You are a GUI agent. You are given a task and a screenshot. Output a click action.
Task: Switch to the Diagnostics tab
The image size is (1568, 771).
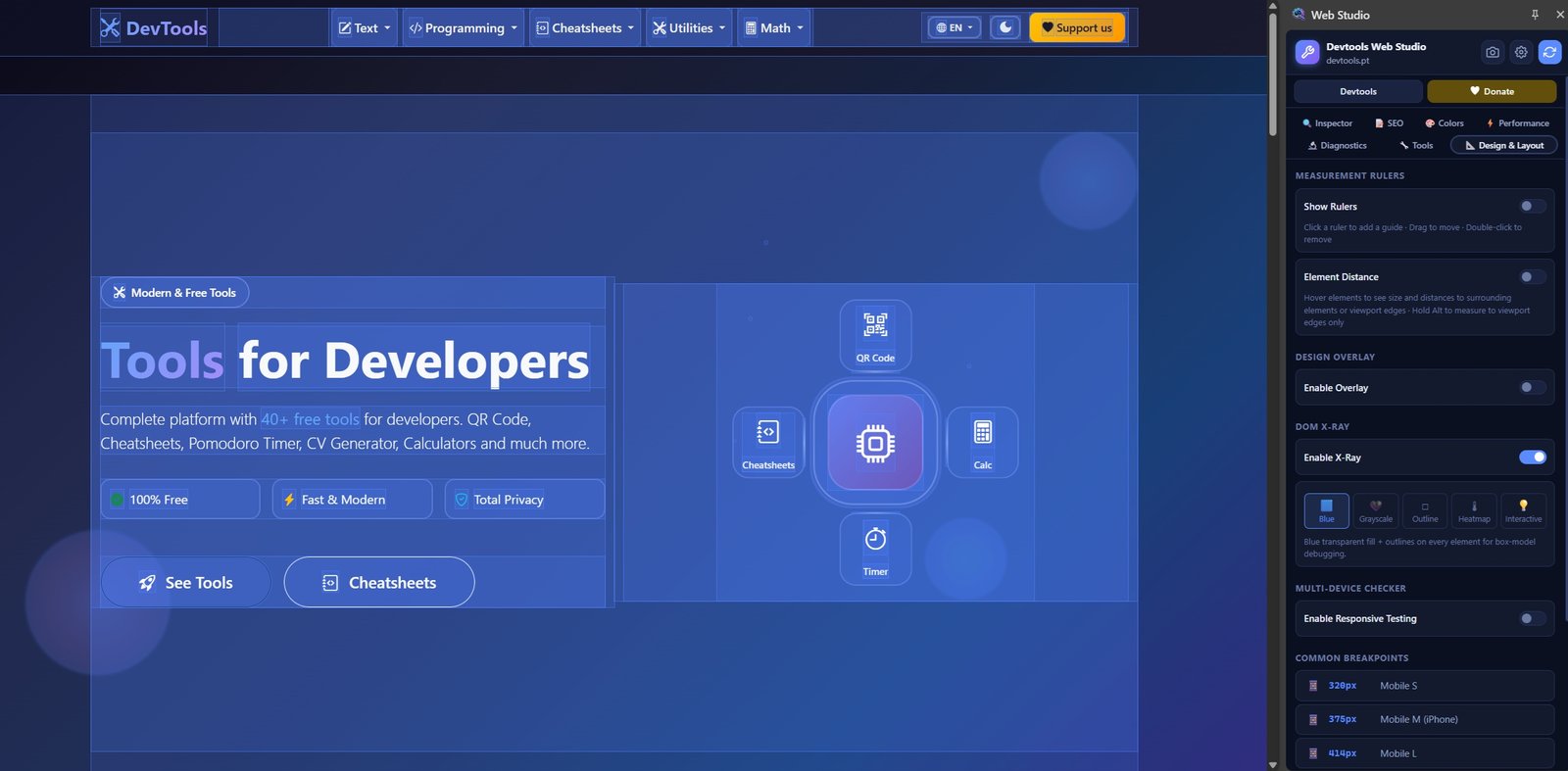click(x=1337, y=145)
